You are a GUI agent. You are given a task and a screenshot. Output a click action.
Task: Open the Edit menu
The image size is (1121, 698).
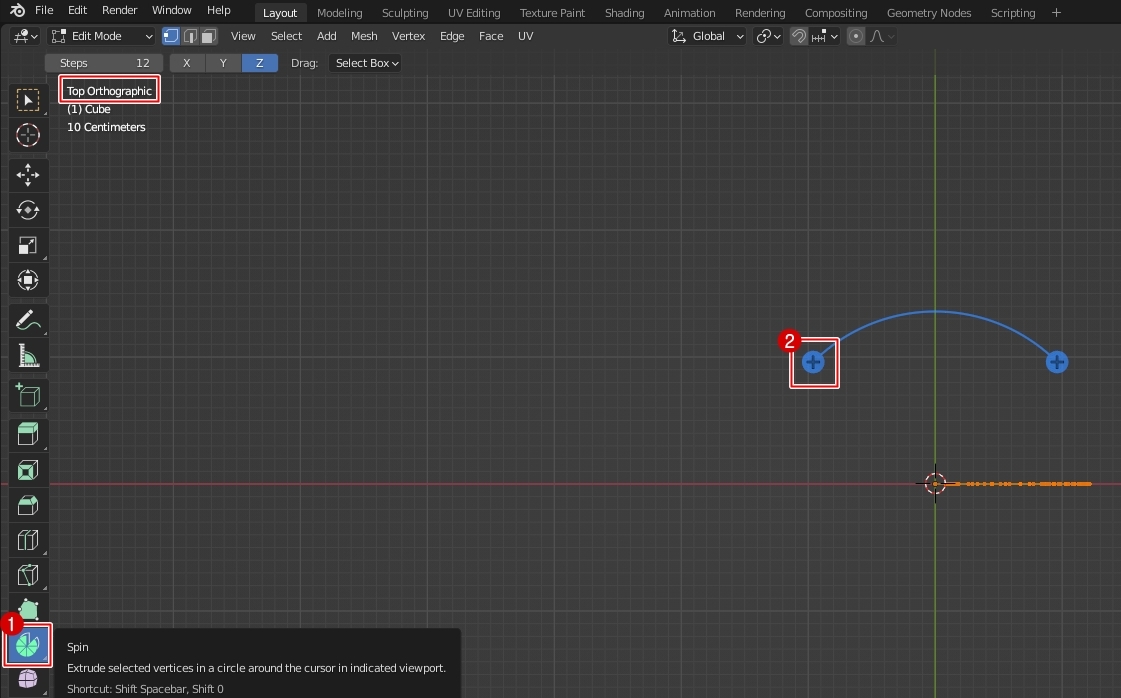[77, 10]
